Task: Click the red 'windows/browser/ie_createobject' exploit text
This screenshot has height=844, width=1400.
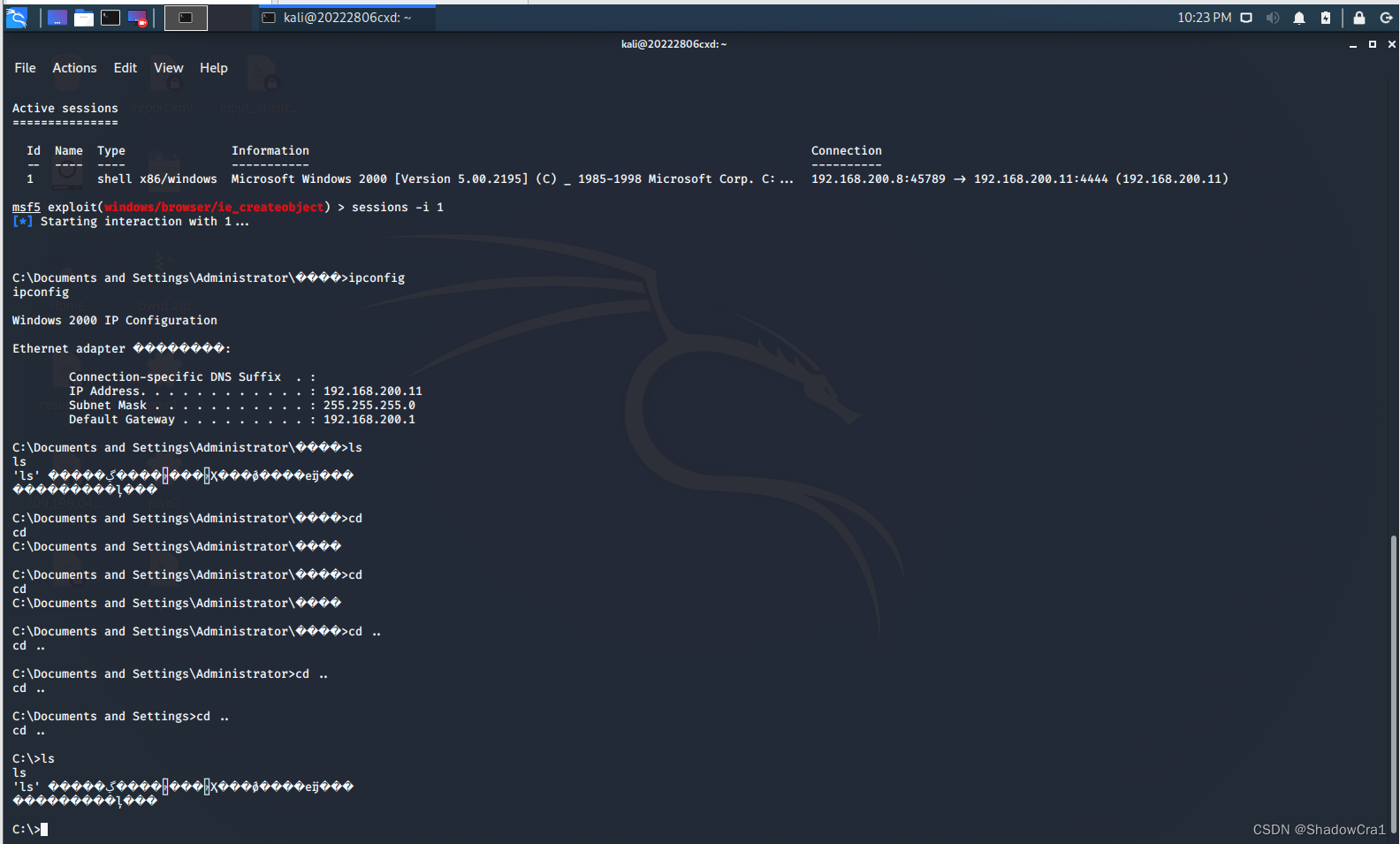Action: (x=214, y=207)
